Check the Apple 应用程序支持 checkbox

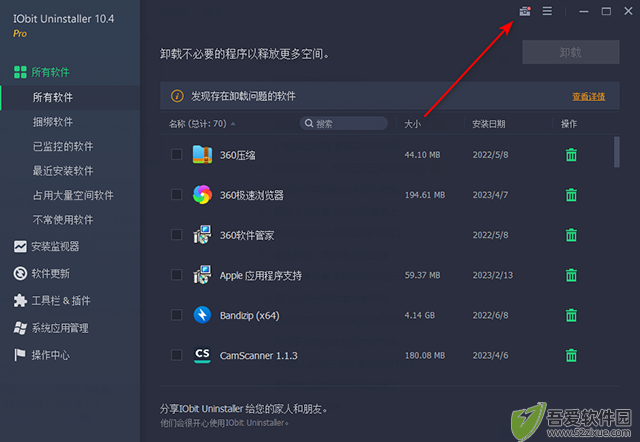176,275
